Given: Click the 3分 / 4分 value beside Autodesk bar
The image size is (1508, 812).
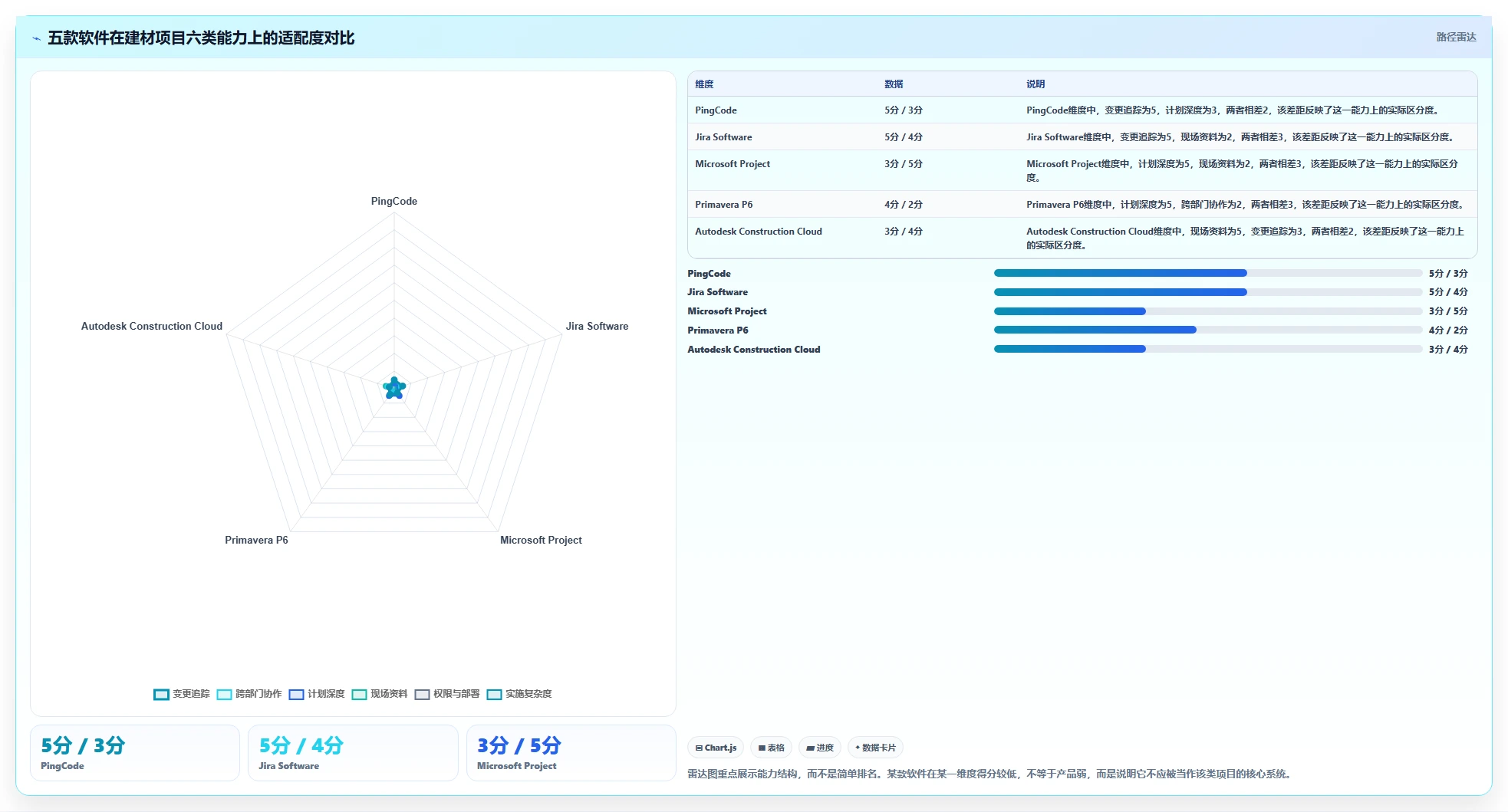Looking at the screenshot, I should point(1448,350).
